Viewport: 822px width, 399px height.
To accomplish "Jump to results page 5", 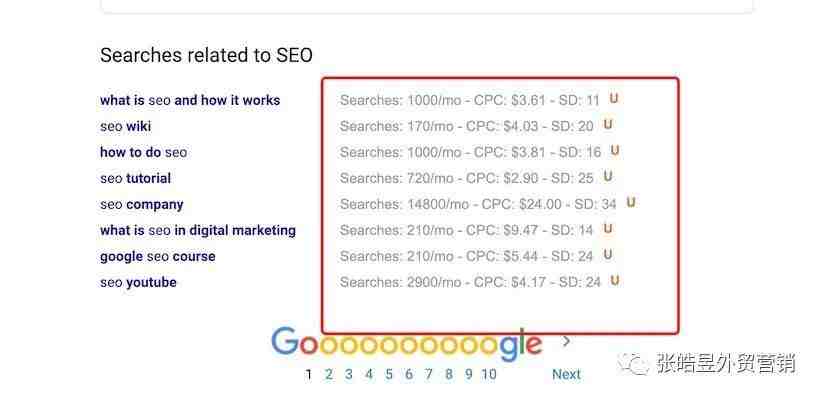I will coord(389,374).
